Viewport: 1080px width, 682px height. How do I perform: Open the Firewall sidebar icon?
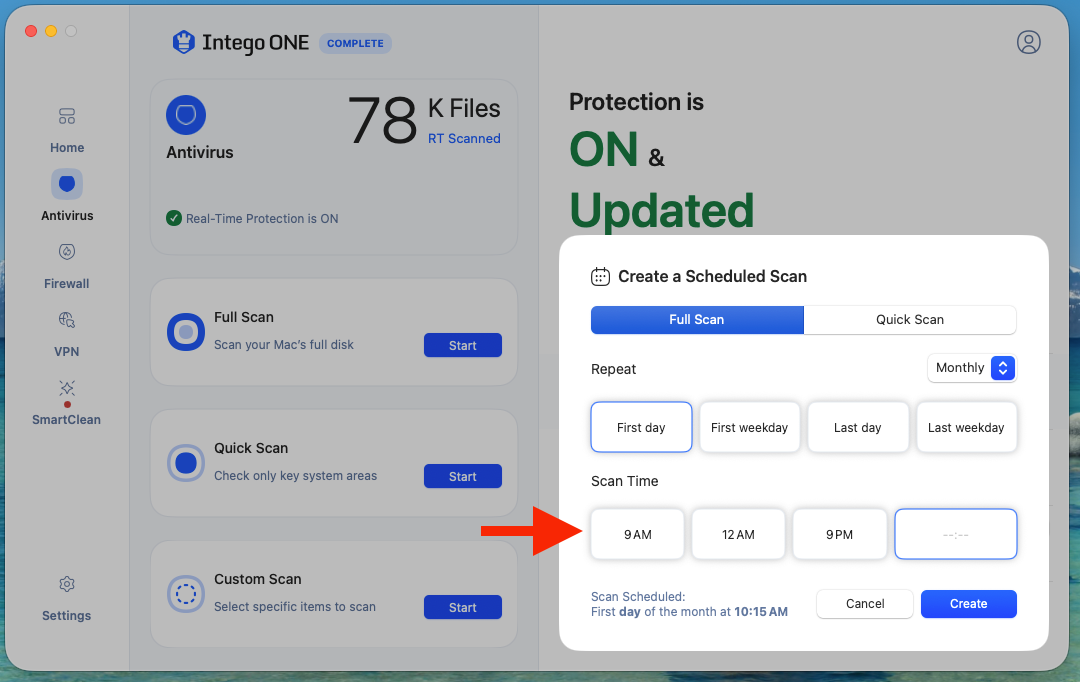tap(67, 252)
